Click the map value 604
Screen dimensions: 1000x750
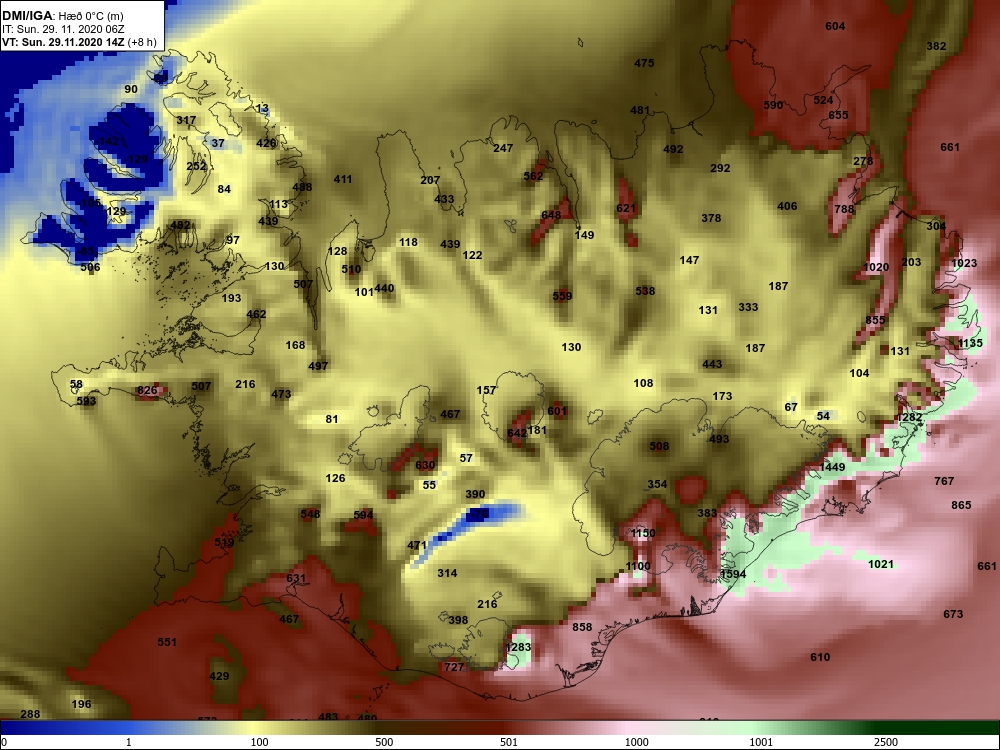tap(835, 26)
